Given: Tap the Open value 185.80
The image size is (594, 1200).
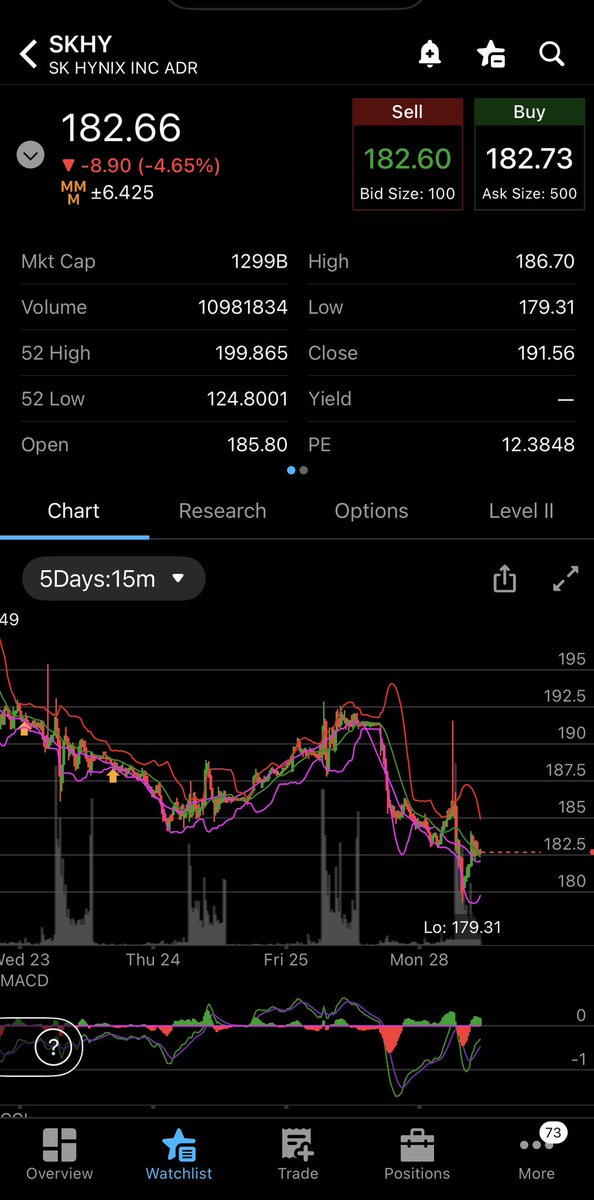Looking at the screenshot, I should (x=258, y=445).
